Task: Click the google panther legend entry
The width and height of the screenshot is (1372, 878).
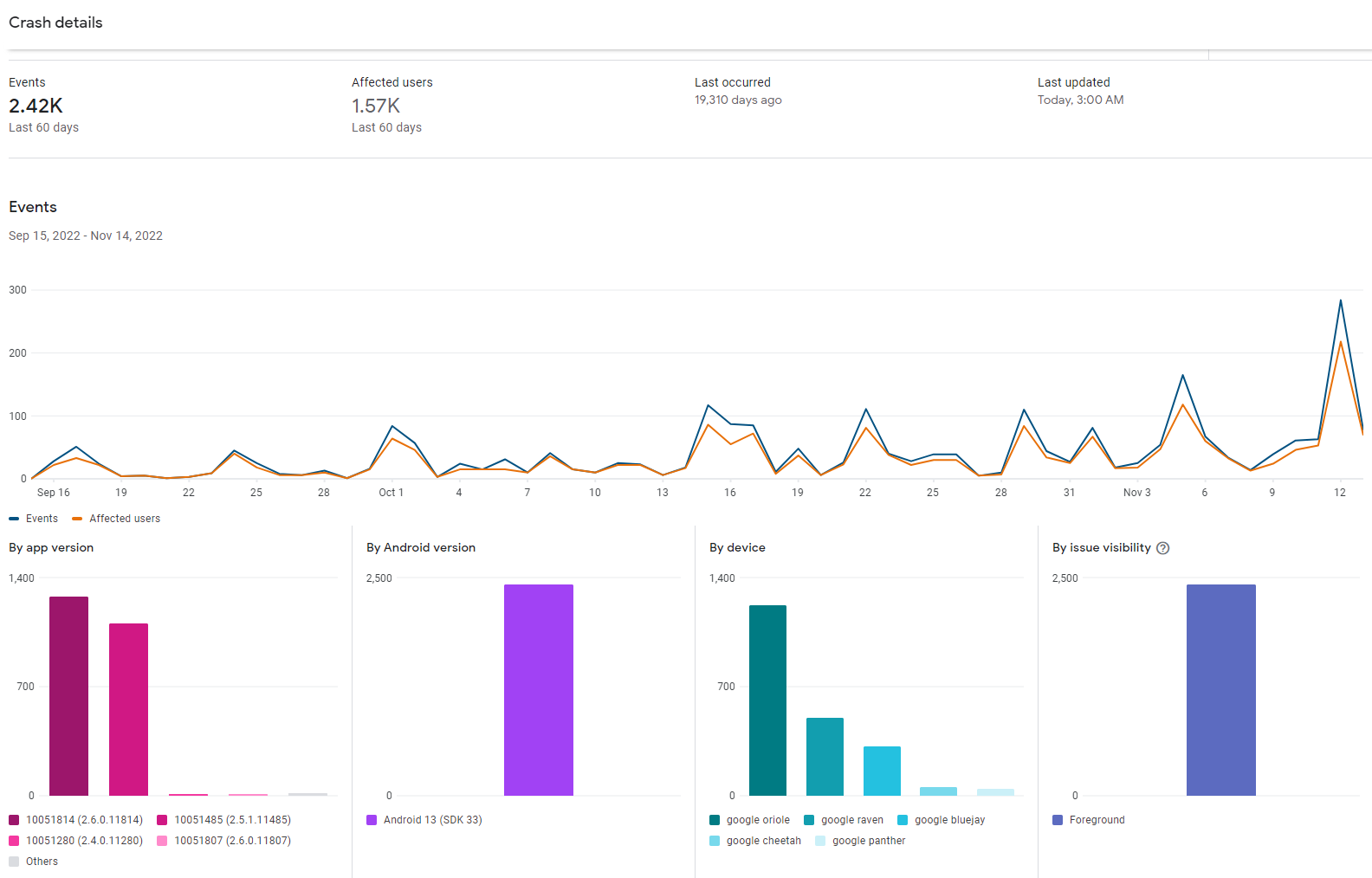Action: point(860,841)
